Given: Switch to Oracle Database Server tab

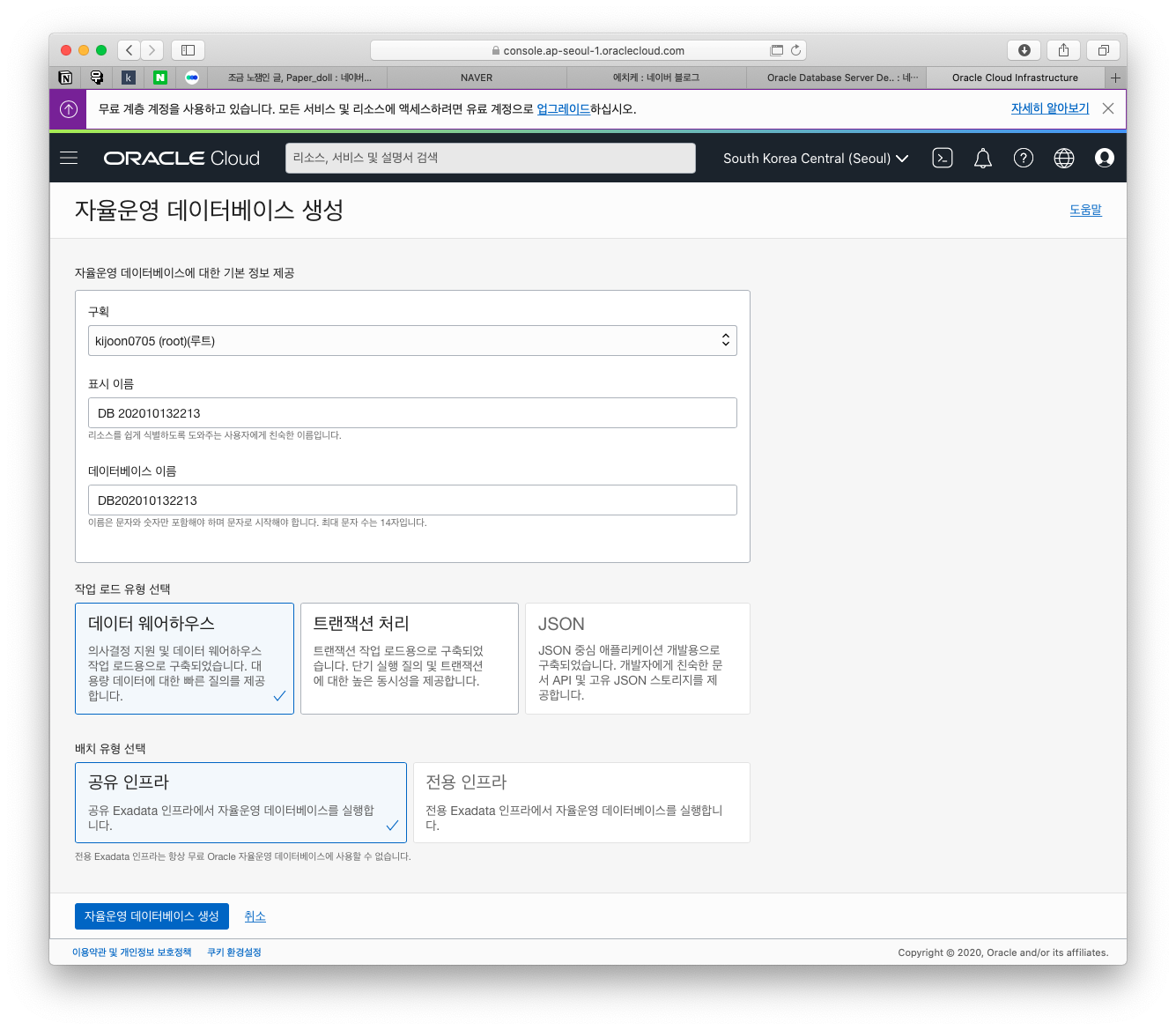Looking at the screenshot, I should (836, 78).
